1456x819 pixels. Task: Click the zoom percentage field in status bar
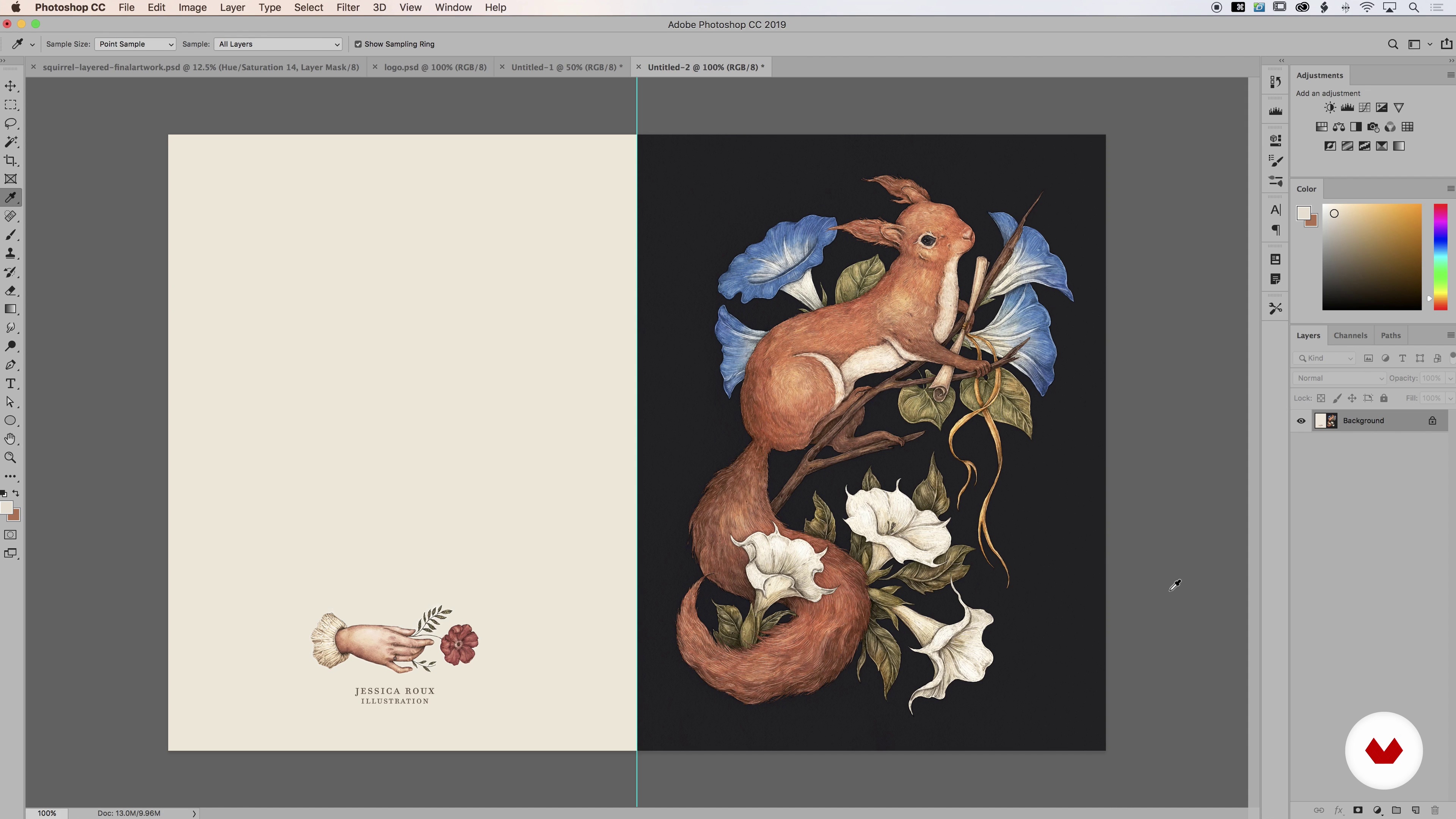coord(47,813)
